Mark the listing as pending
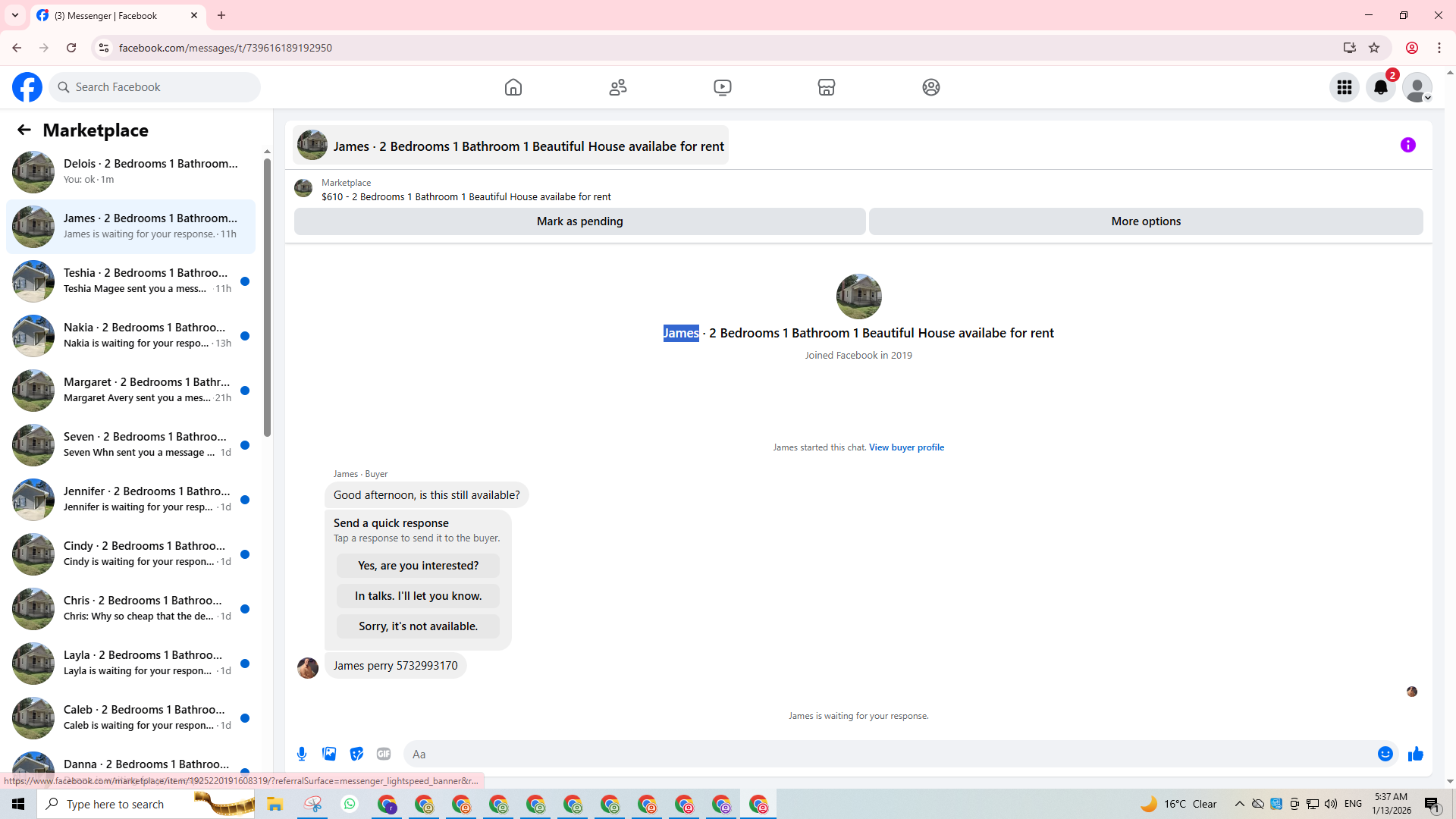The image size is (1456, 819). 579,221
